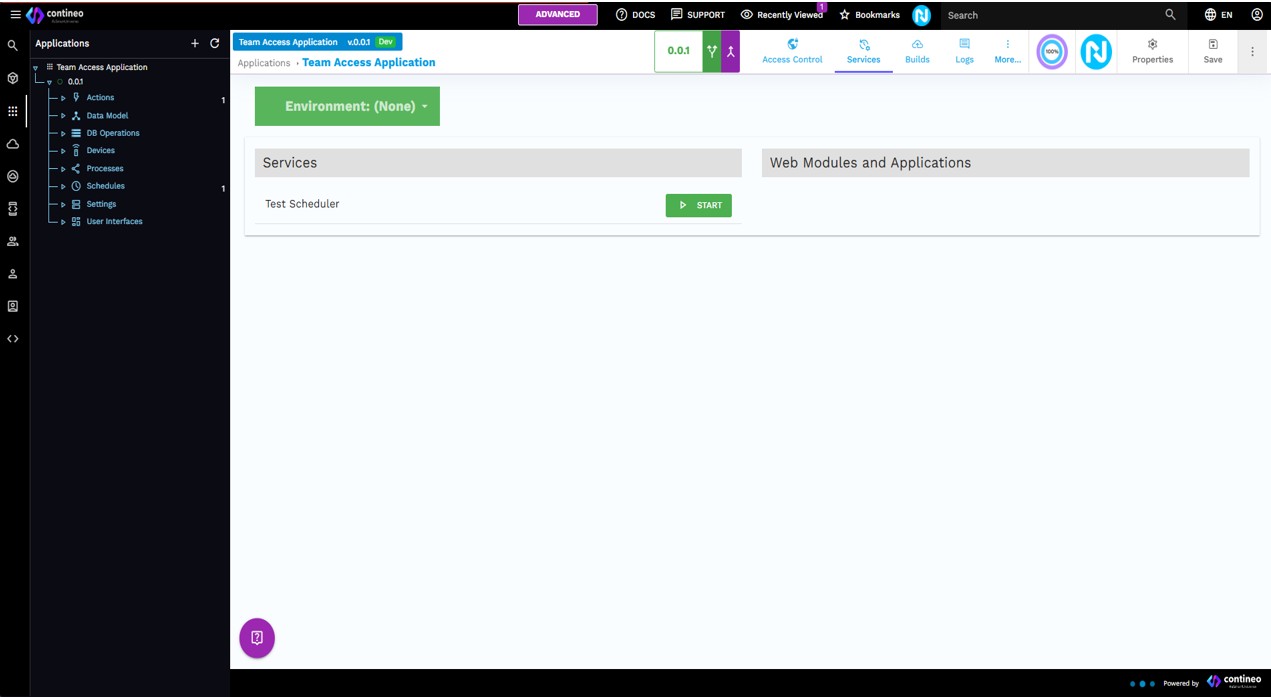Toggle the ADVANCED mode button

557,15
